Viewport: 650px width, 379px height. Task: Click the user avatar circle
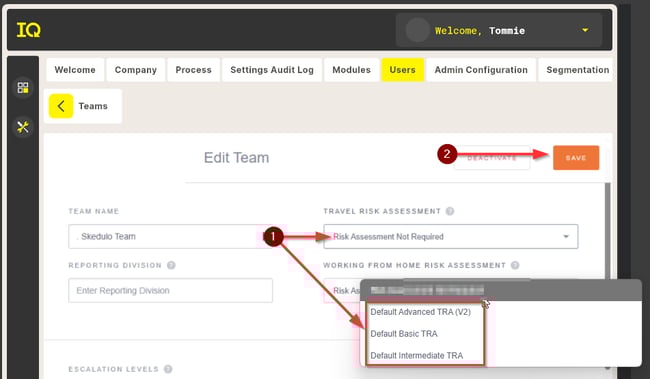click(x=417, y=30)
